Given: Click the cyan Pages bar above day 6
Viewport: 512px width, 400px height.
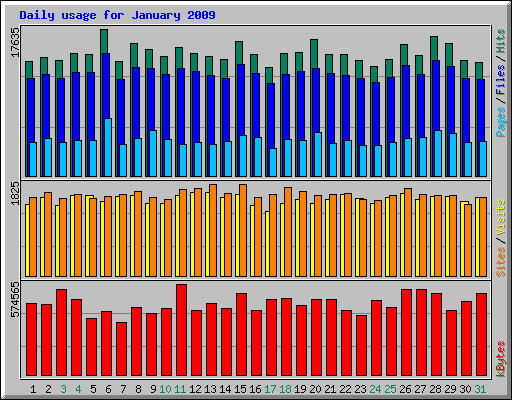Looking at the screenshot, I should [108, 147].
